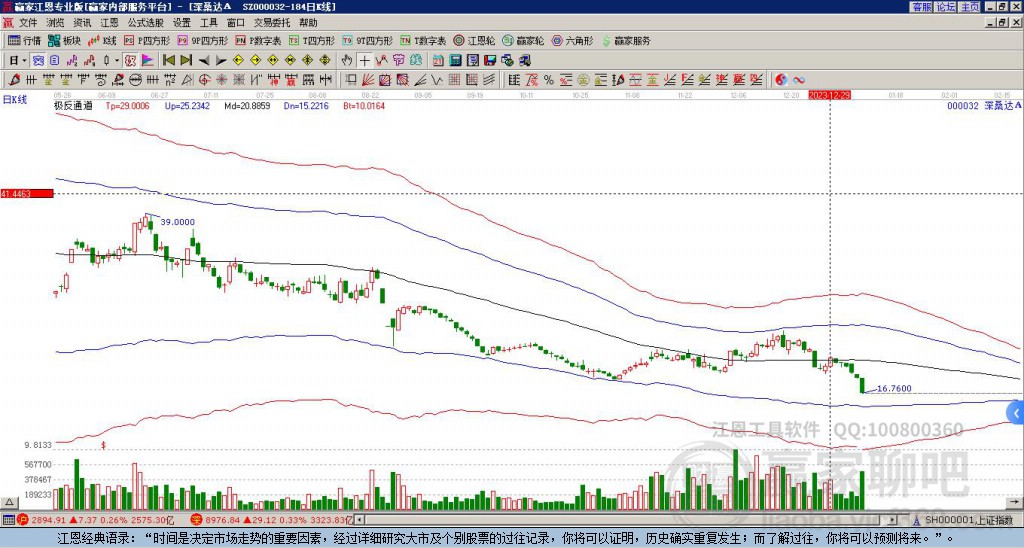Expand the 日 period dropdown
The width and height of the screenshot is (1024, 548).
(x=25, y=61)
